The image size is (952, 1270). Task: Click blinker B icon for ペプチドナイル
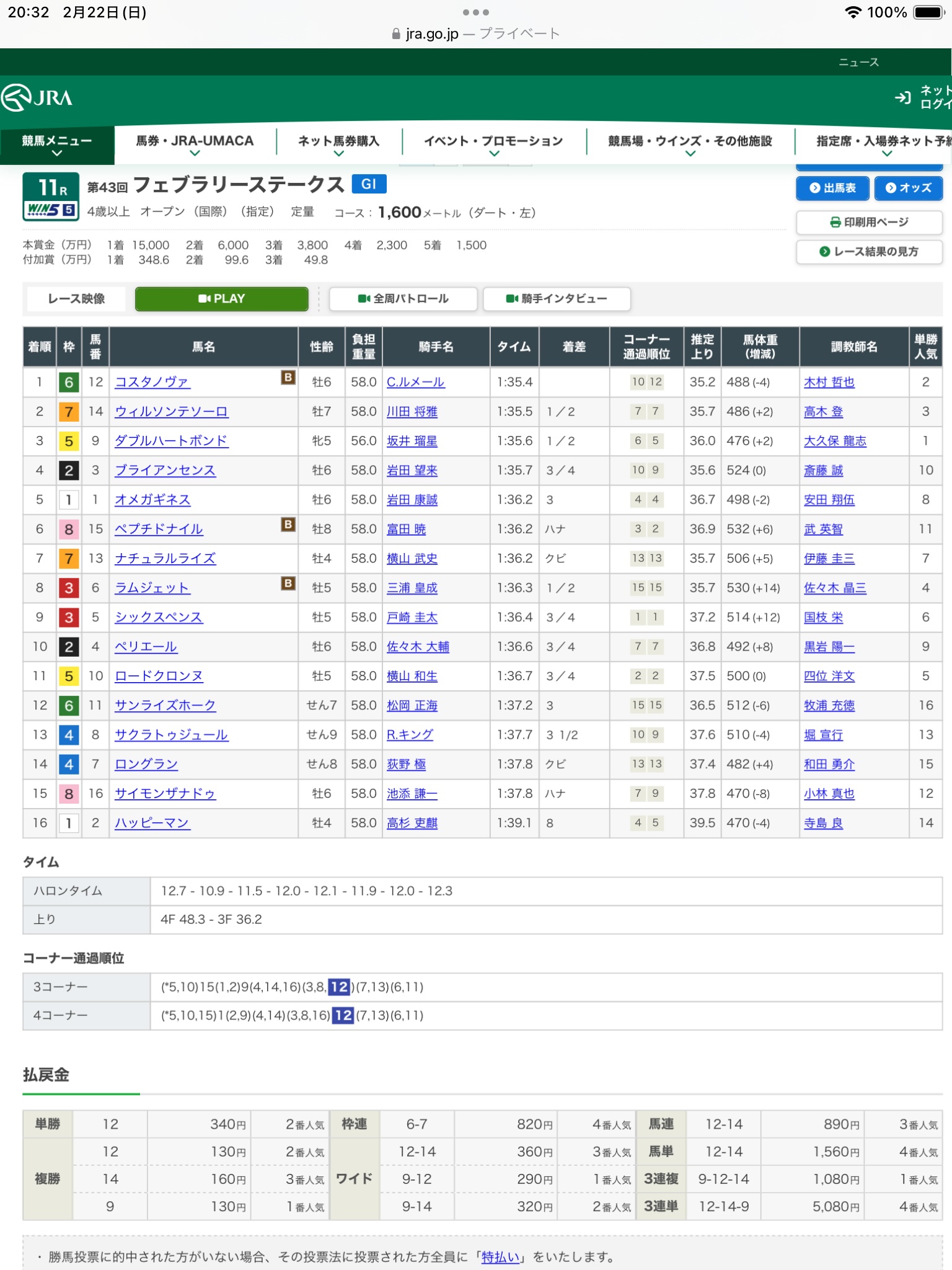288,524
